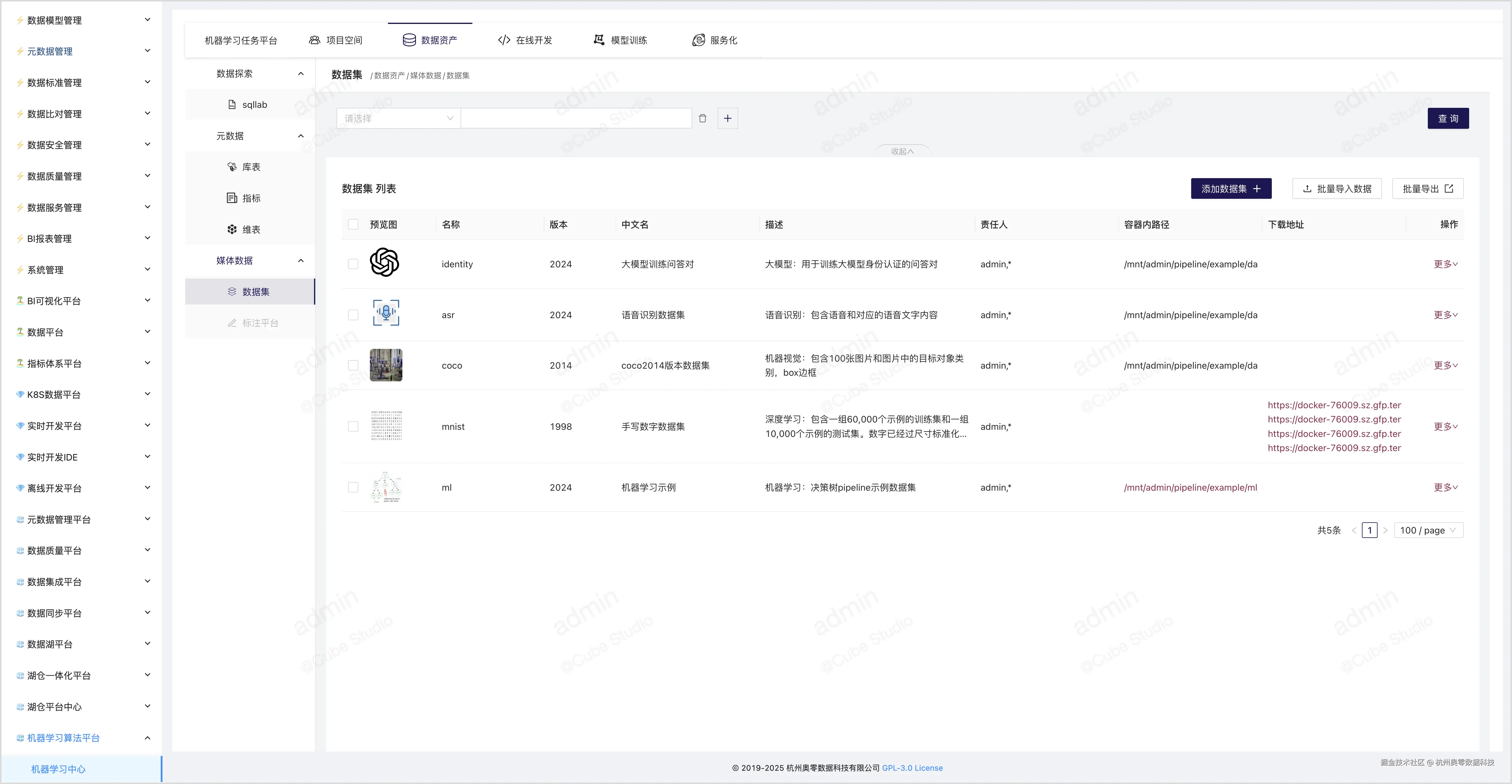This screenshot has width=1512, height=784.
Task: Open the 100 / page size dropdown
Action: 1428,531
